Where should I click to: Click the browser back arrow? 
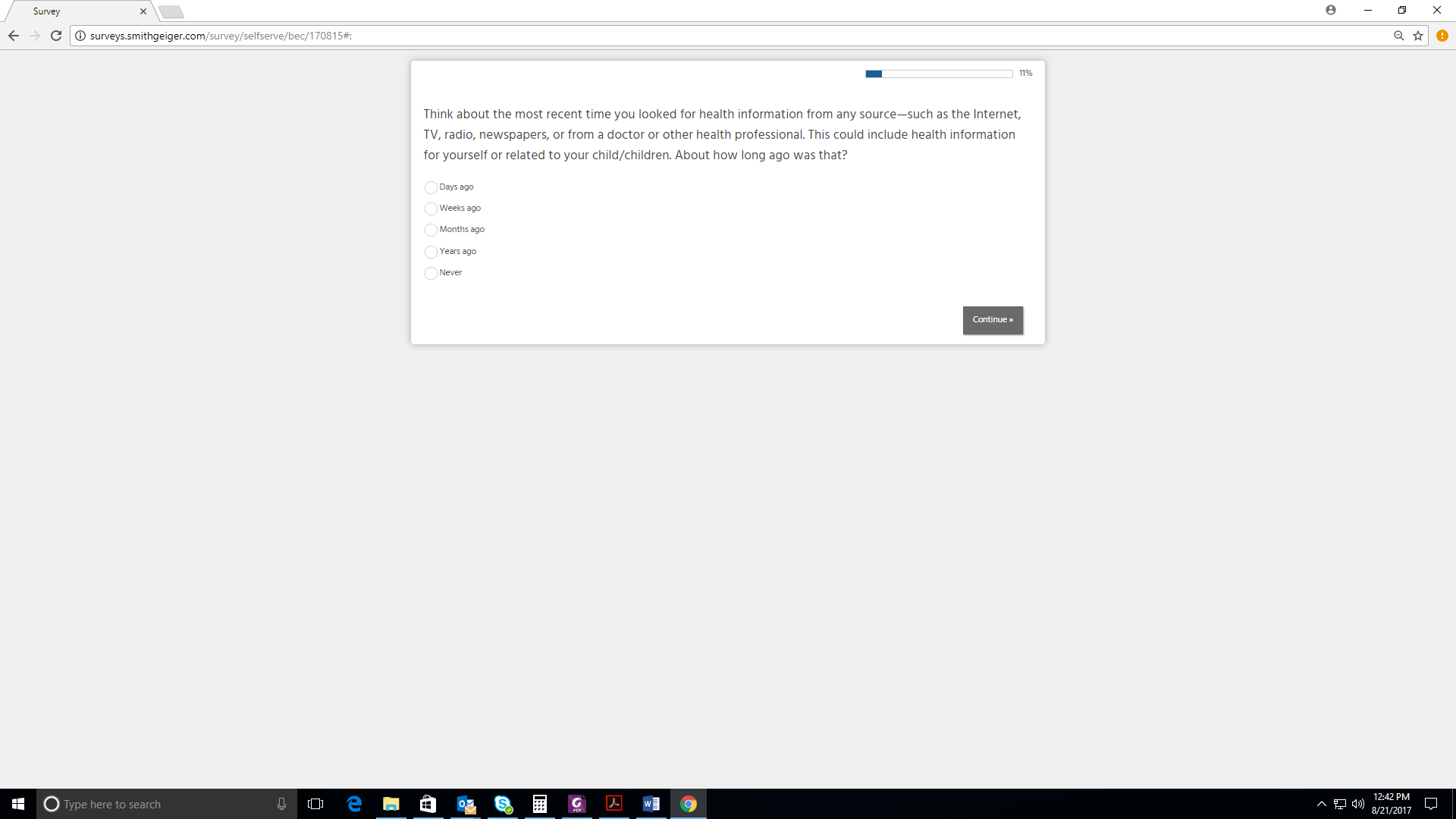click(x=14, y=36)
